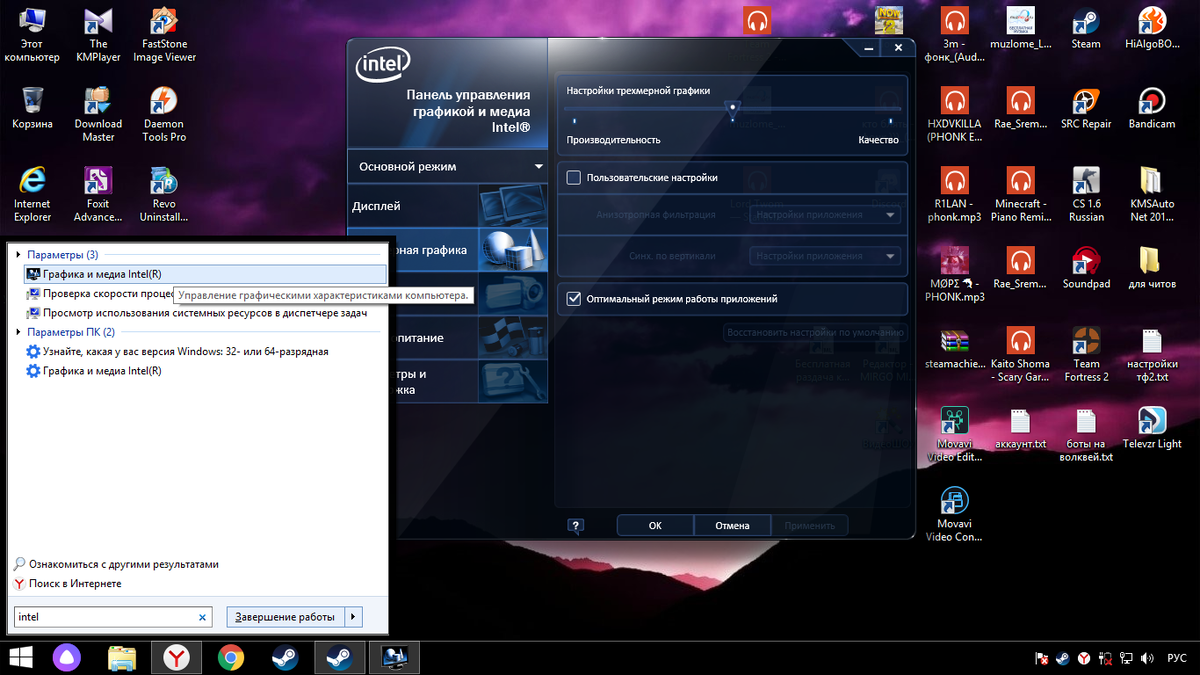Collapse the Параметры ПК (2) results group
The image size is (1200, 675).
[x=19, y=332]
